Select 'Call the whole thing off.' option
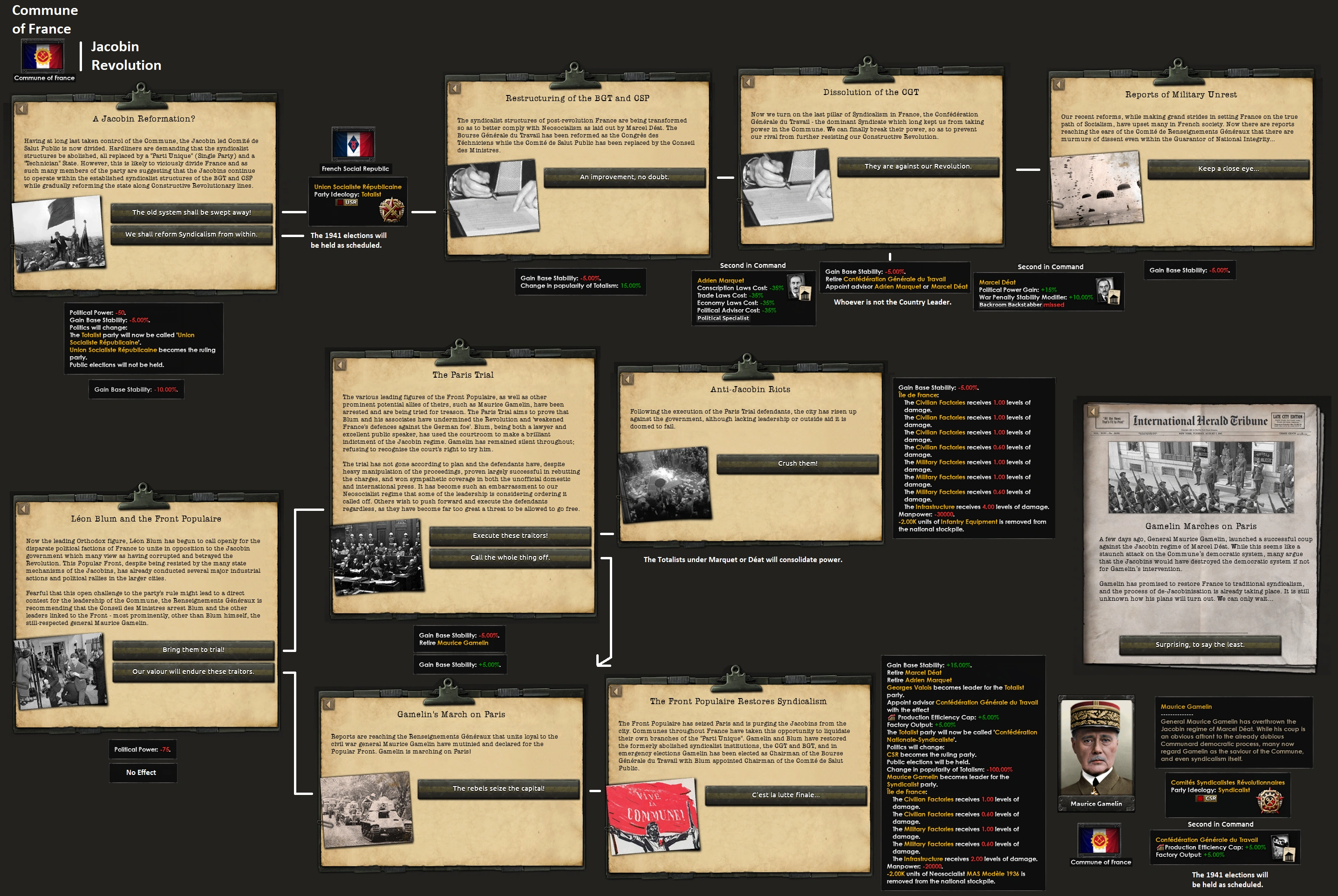Viewport: 1338px width, 896px height. (510, 558)
